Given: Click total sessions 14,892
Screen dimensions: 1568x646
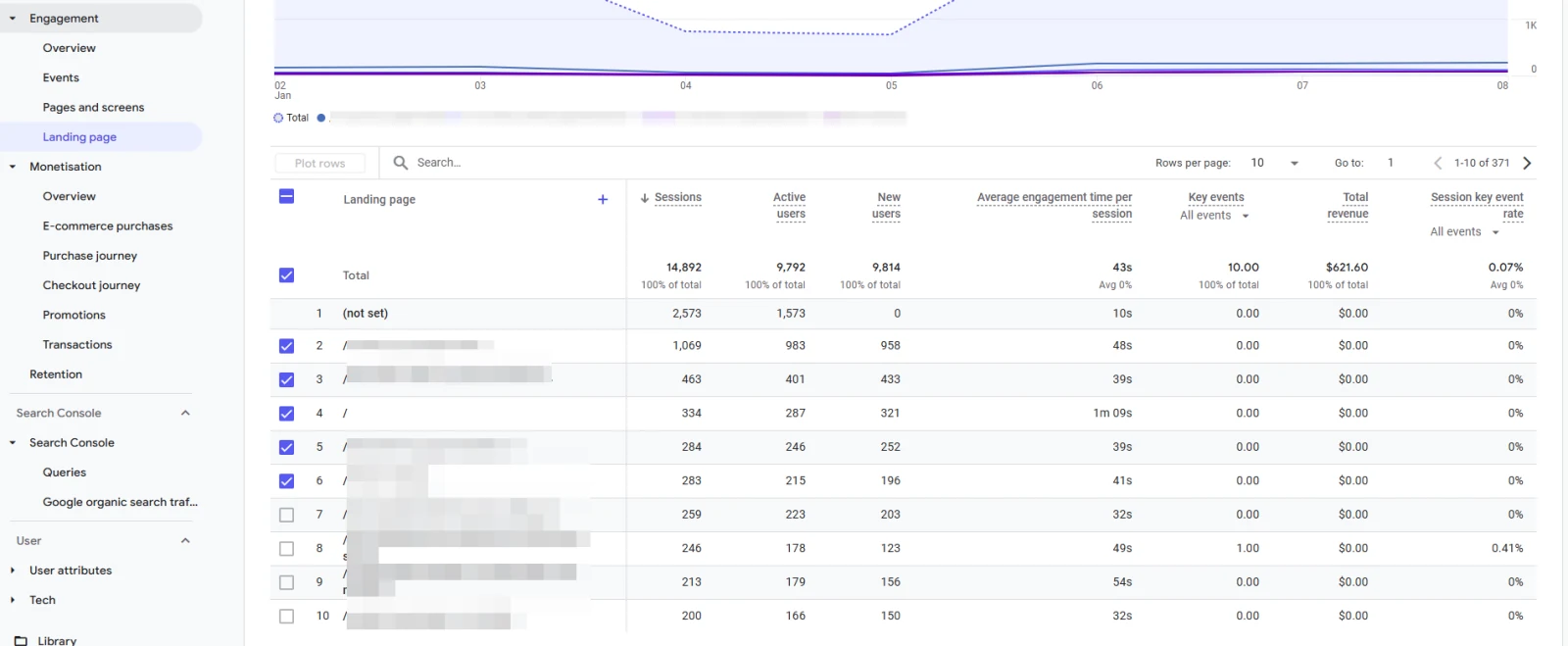Looking at the screenshot, I should [x=684, y=268].
